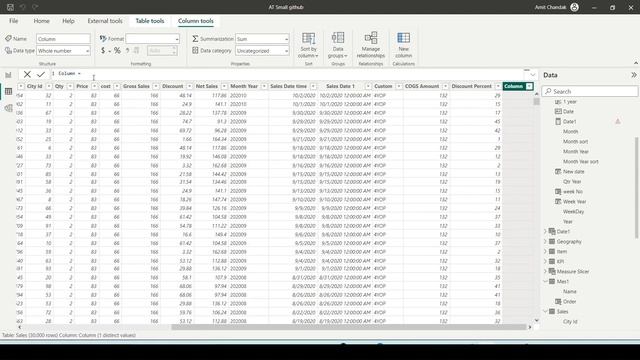Open Sort by column tool

click(x=308, y=45)
